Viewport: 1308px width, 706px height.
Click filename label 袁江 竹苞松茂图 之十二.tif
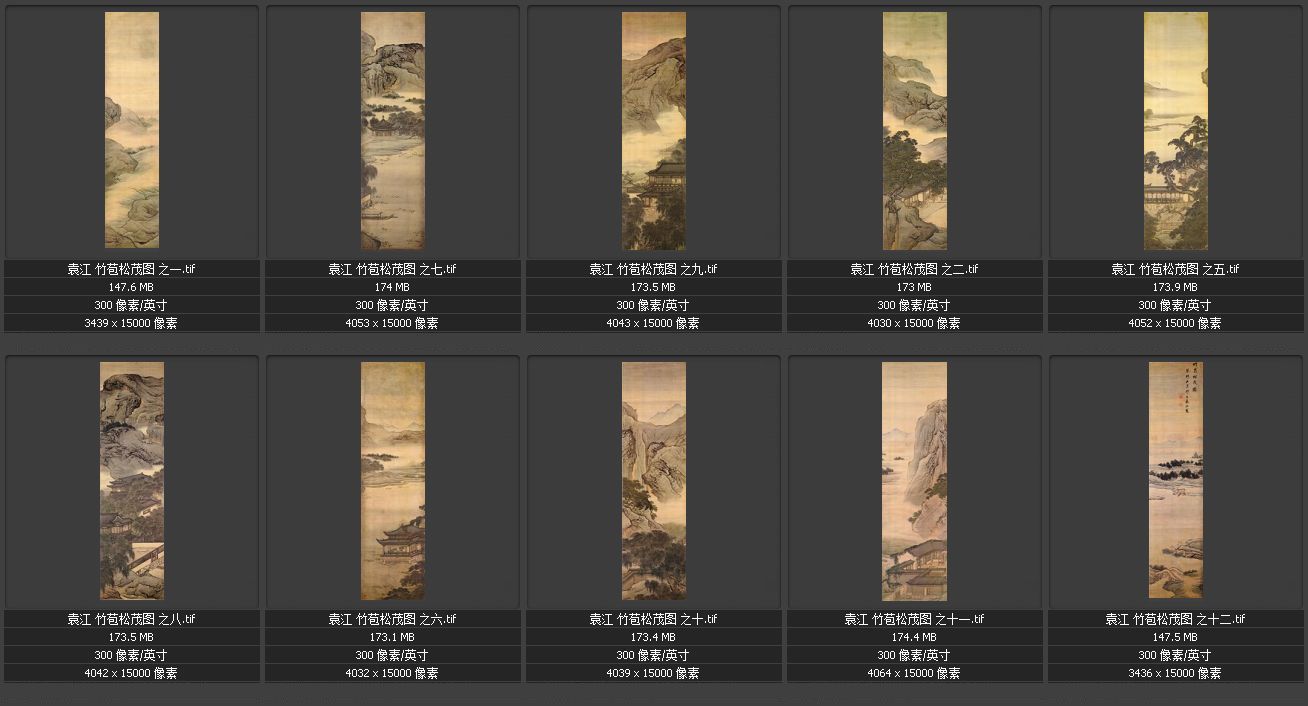pos(1175,619)
